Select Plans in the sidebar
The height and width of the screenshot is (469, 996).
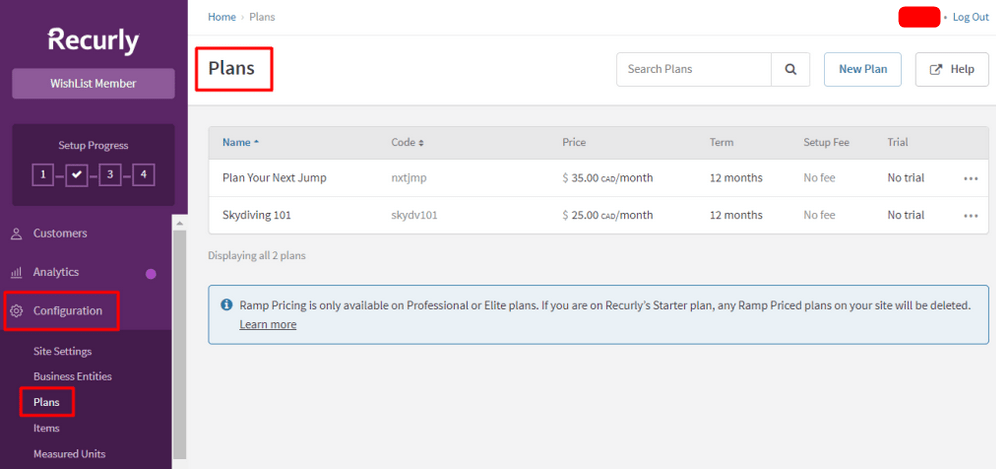(x=46, y=402)
